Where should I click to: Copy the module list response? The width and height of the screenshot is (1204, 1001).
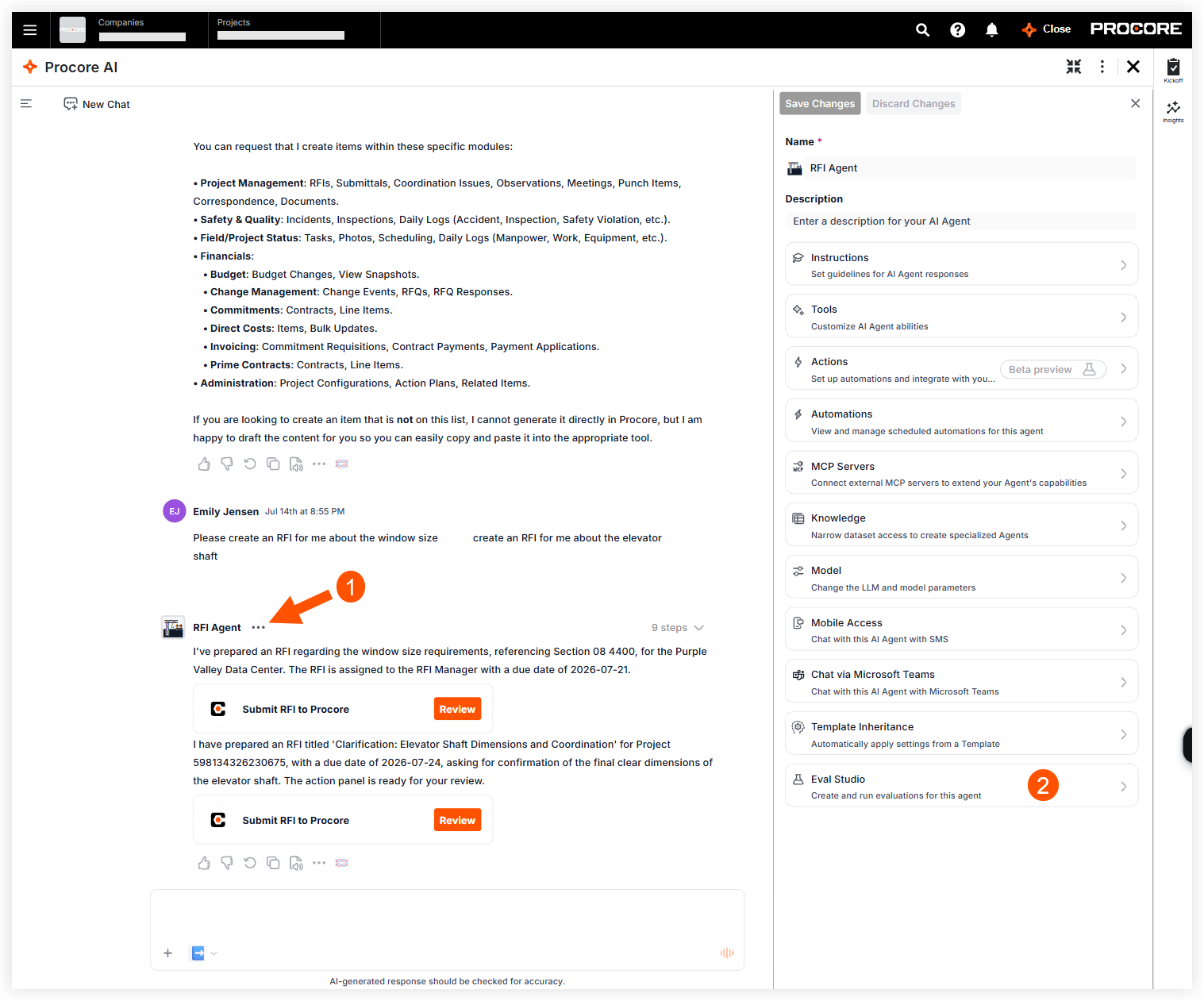tap(273, 464)
